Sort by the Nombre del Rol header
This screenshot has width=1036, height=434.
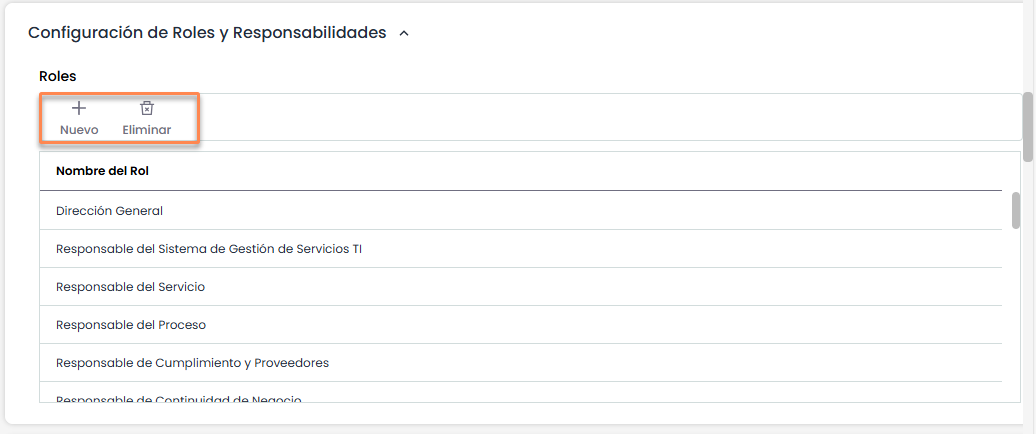(102, 171)
